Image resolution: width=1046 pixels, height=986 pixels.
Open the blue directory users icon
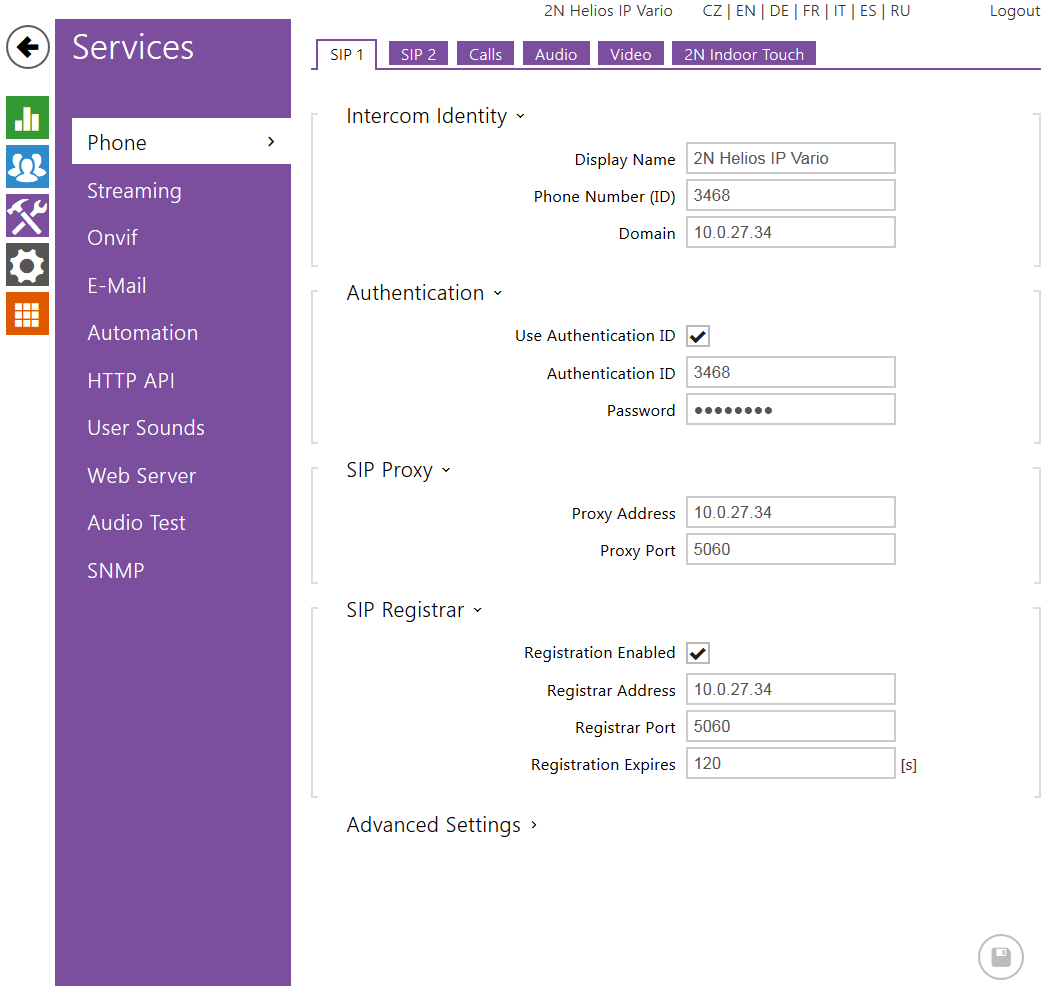tap(27, 166)
